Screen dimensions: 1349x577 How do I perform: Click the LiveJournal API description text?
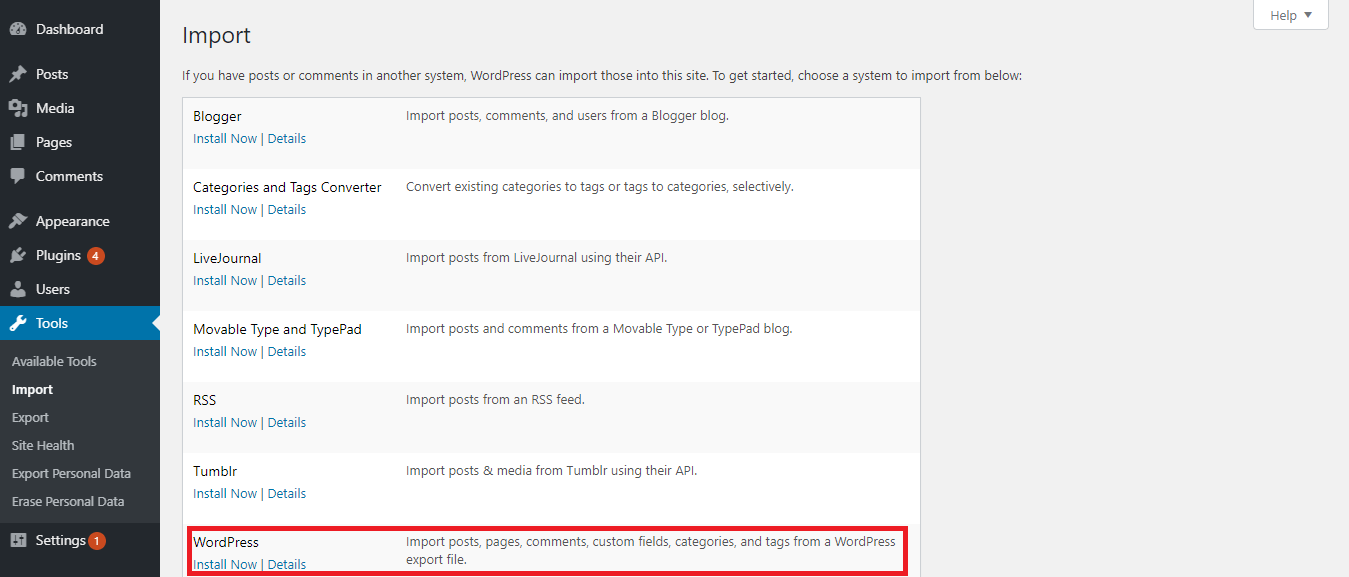coord(536,257)
